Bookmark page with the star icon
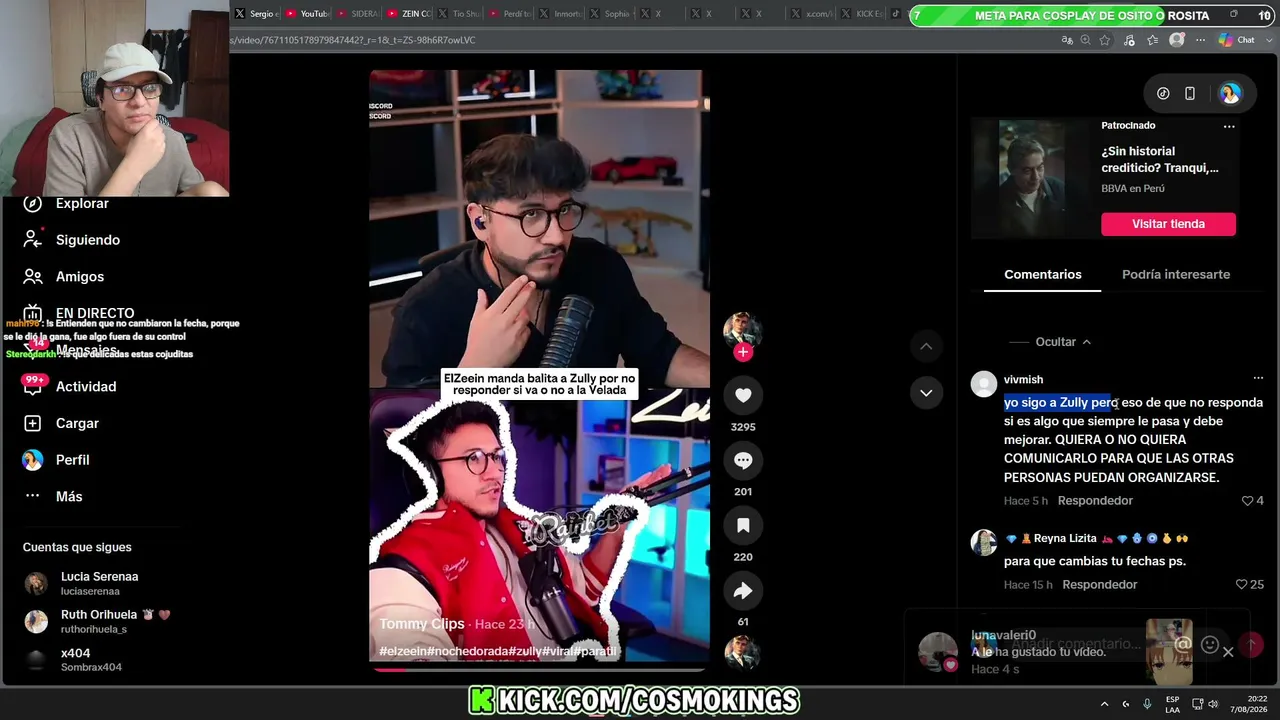 click(x=1105, y=40)
